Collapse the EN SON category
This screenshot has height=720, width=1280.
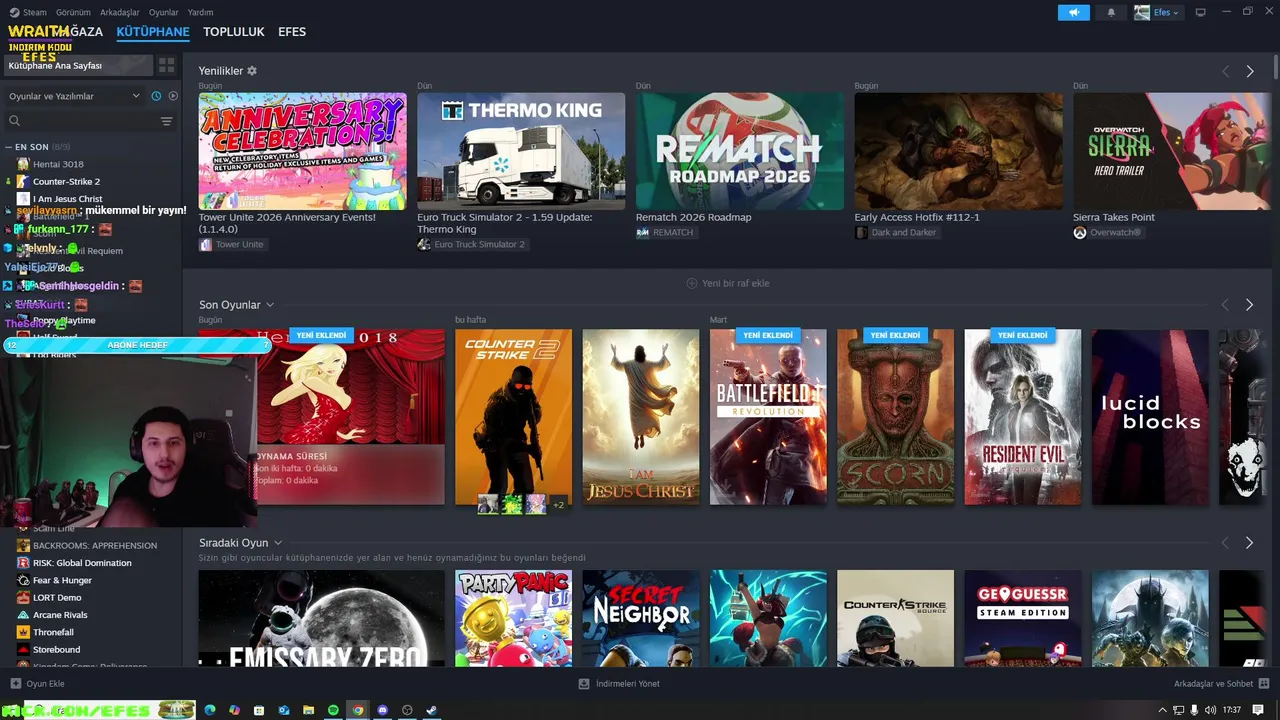(9, 147)
